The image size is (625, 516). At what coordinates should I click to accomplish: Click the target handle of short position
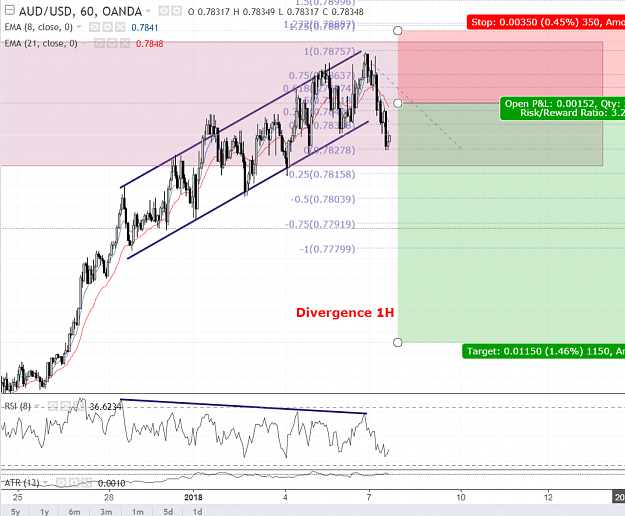[x=398, y=342]
